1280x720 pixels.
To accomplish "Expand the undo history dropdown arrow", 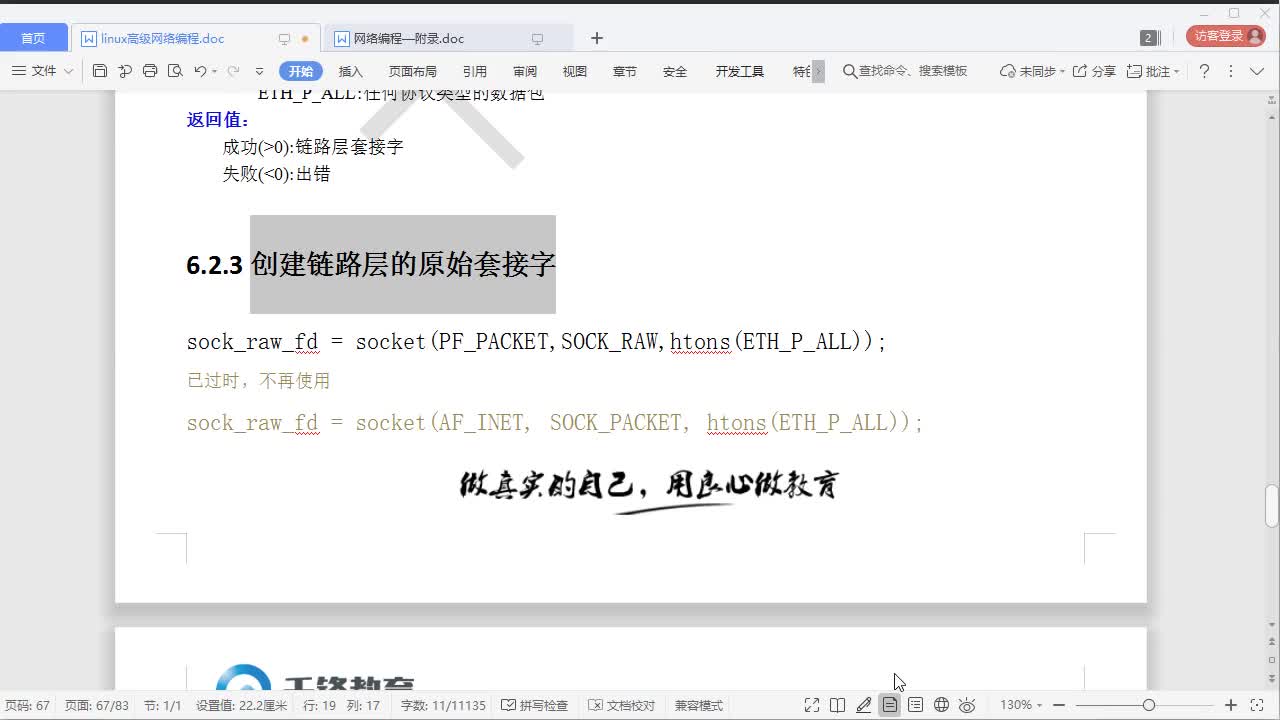I will tap(214, 72).
